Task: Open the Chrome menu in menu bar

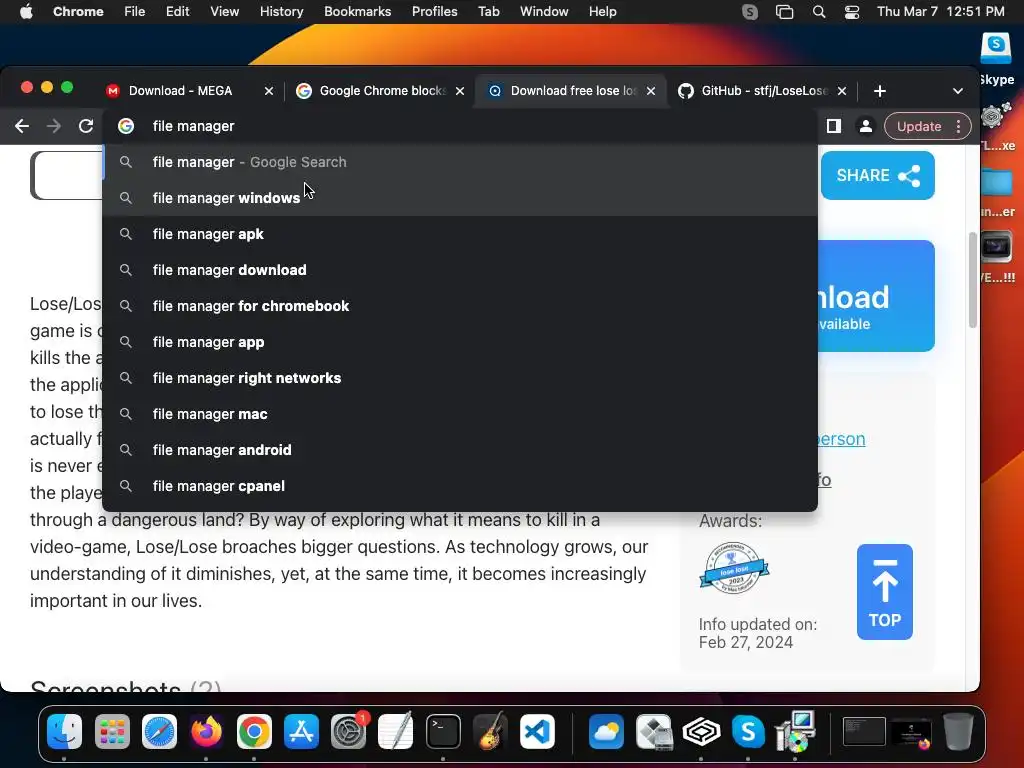Action: point(78,11)
